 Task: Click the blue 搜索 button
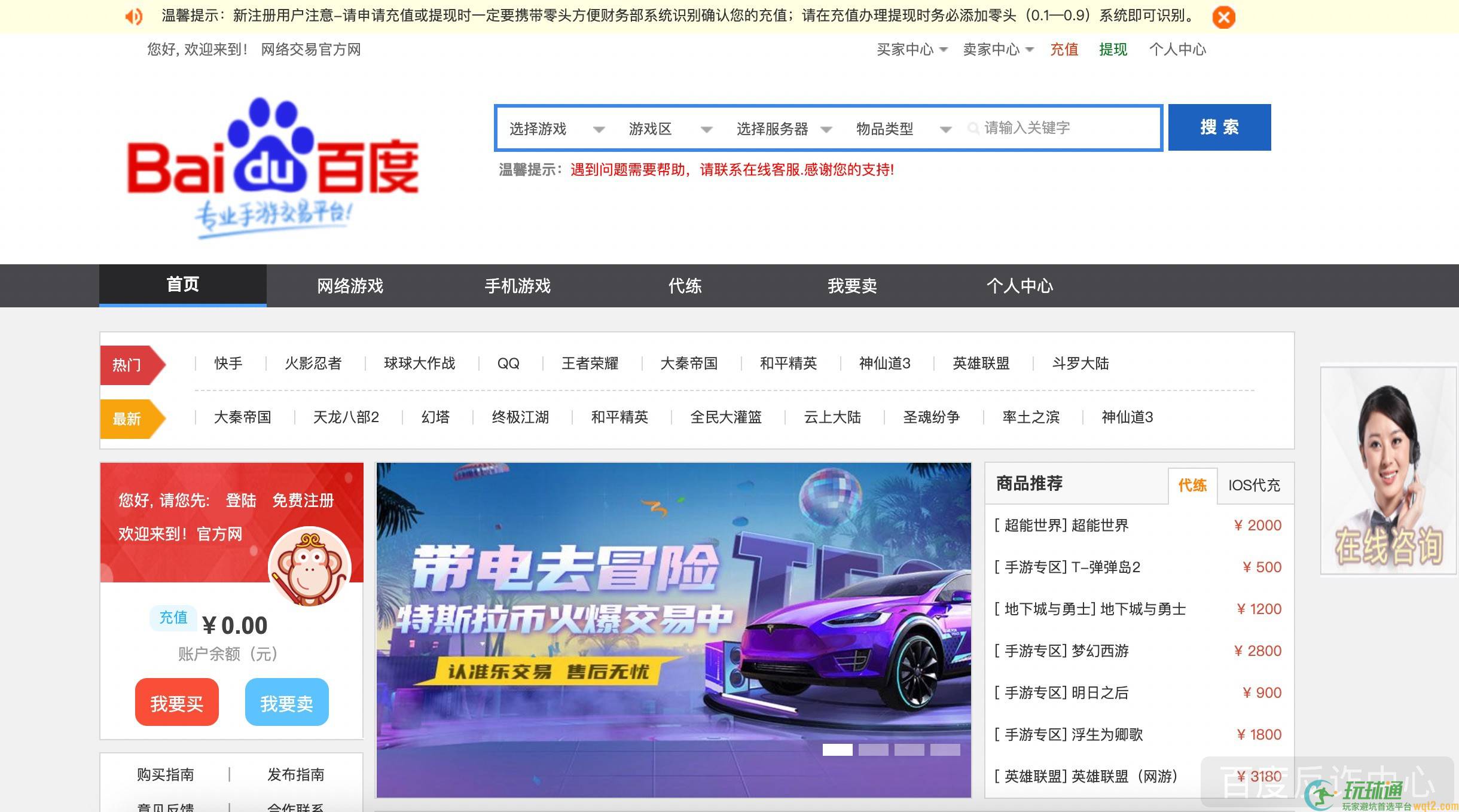(1219, 127)
